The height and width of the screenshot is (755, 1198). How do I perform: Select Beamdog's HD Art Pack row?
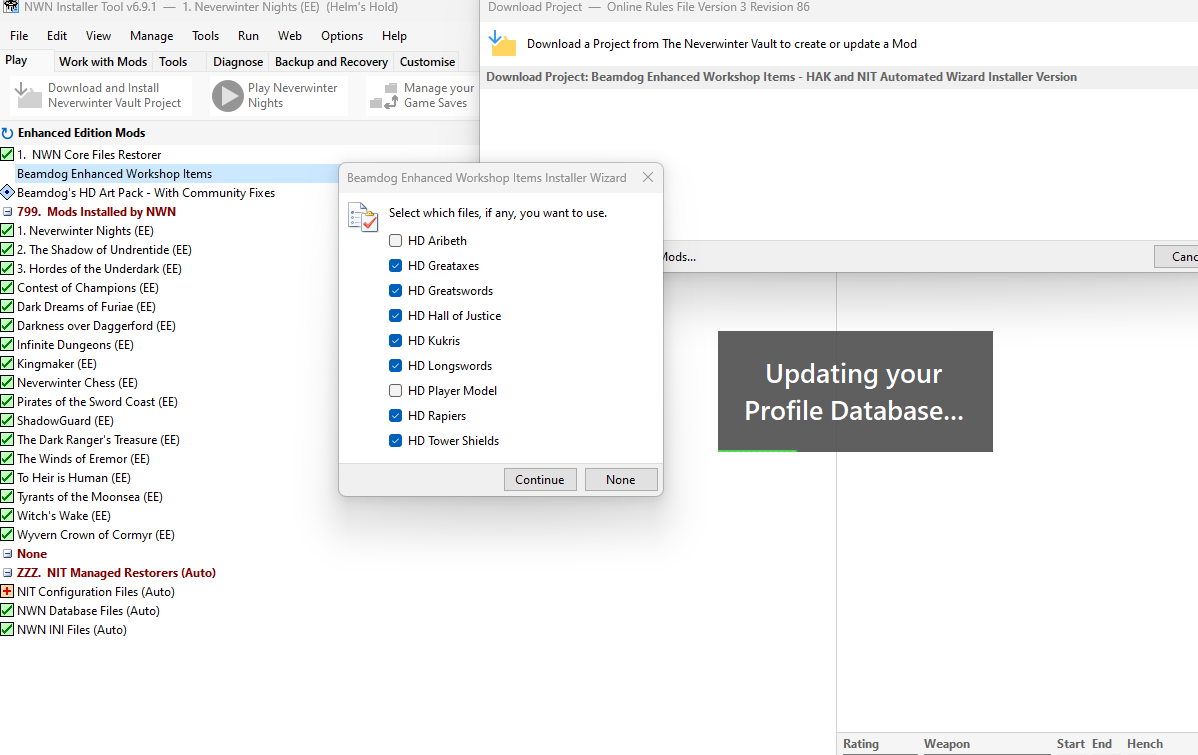(146, 193)
